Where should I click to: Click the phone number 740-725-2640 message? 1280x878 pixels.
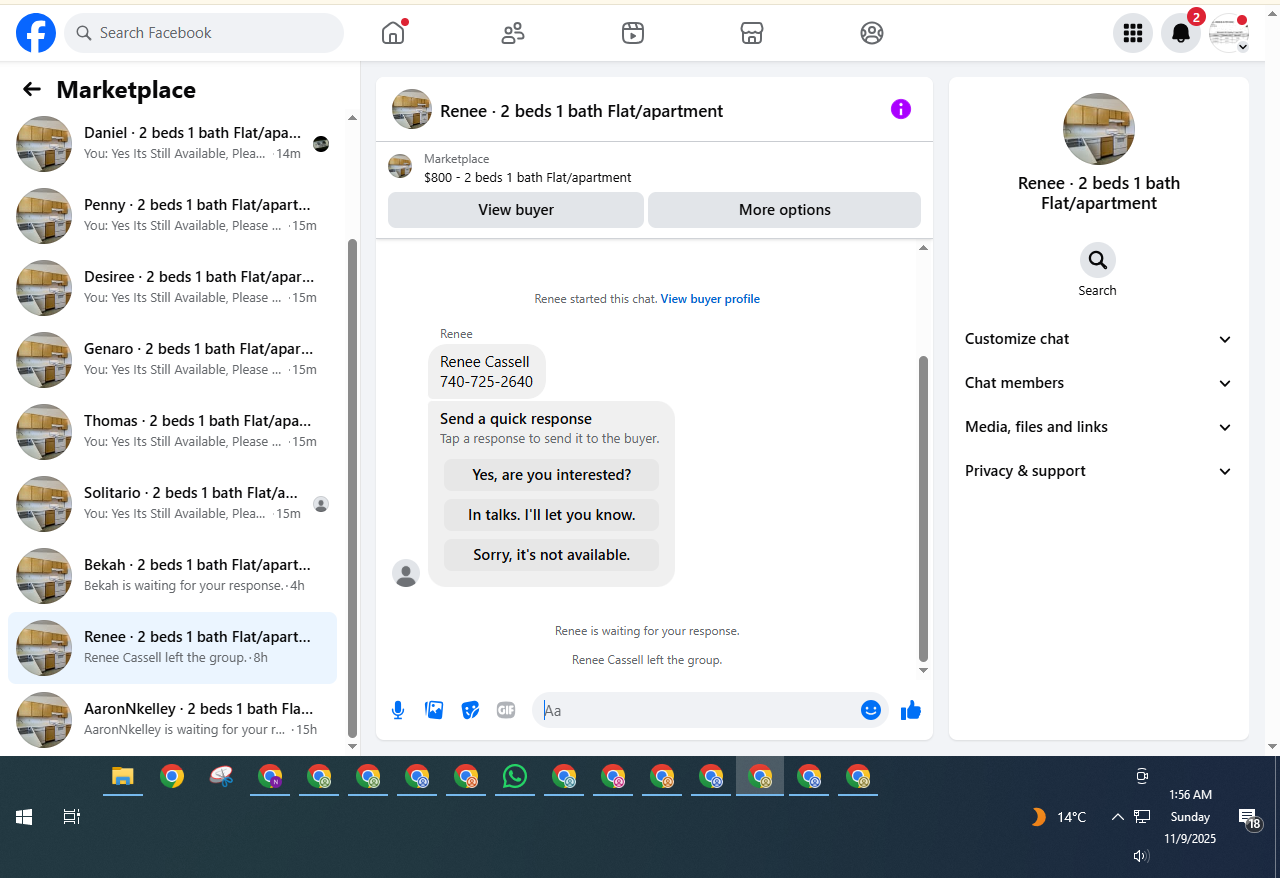[487, 382]
